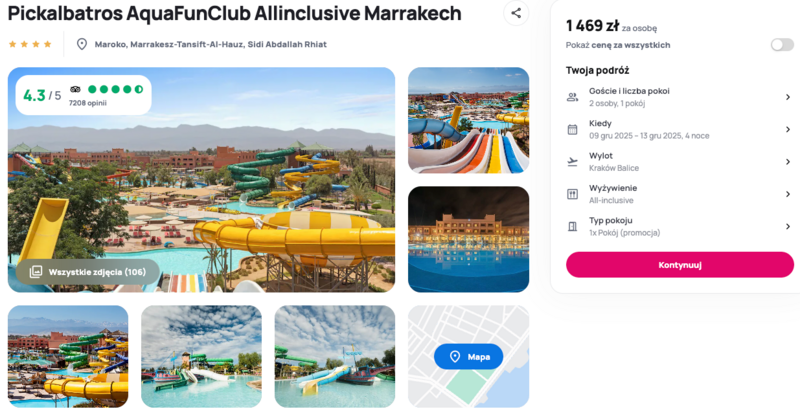Click the location pin icon near address
800x418 pixels.
(x=82, y=44)
